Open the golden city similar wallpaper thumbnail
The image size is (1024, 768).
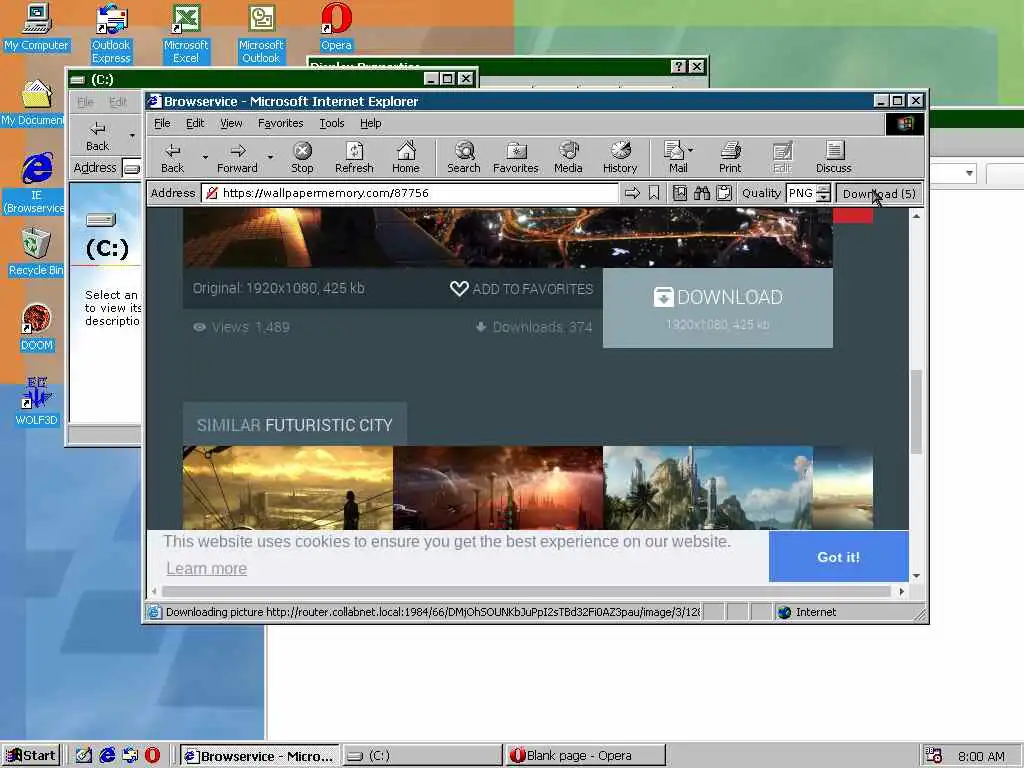click(x=288, y=487)
